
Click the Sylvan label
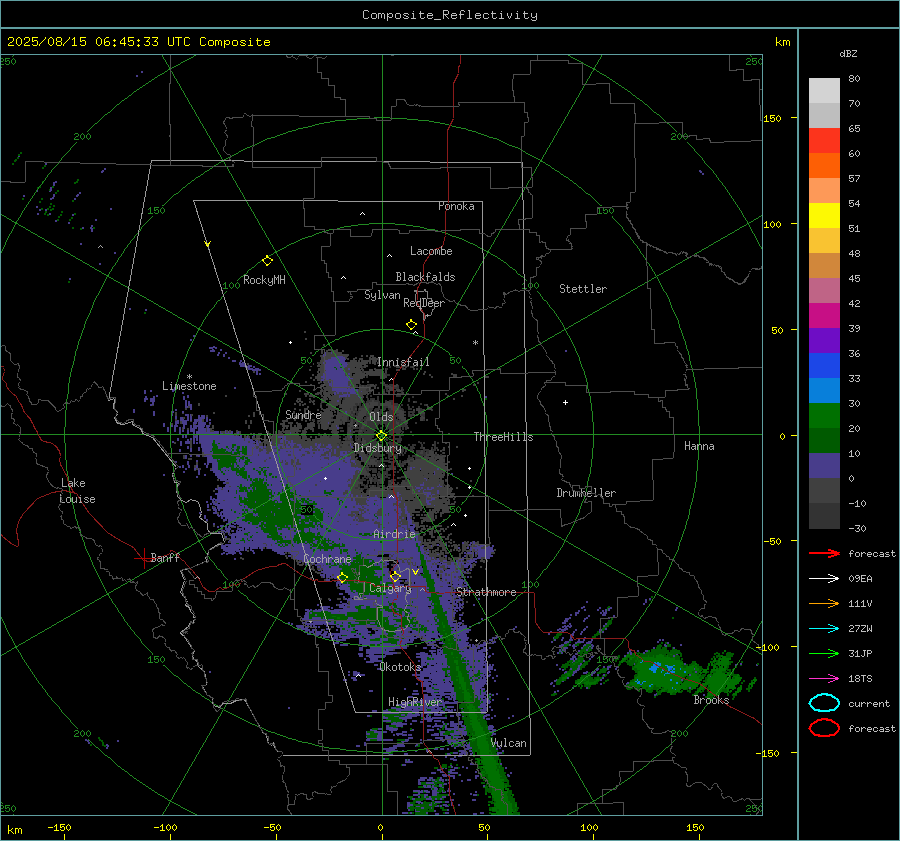pos(382,295)
